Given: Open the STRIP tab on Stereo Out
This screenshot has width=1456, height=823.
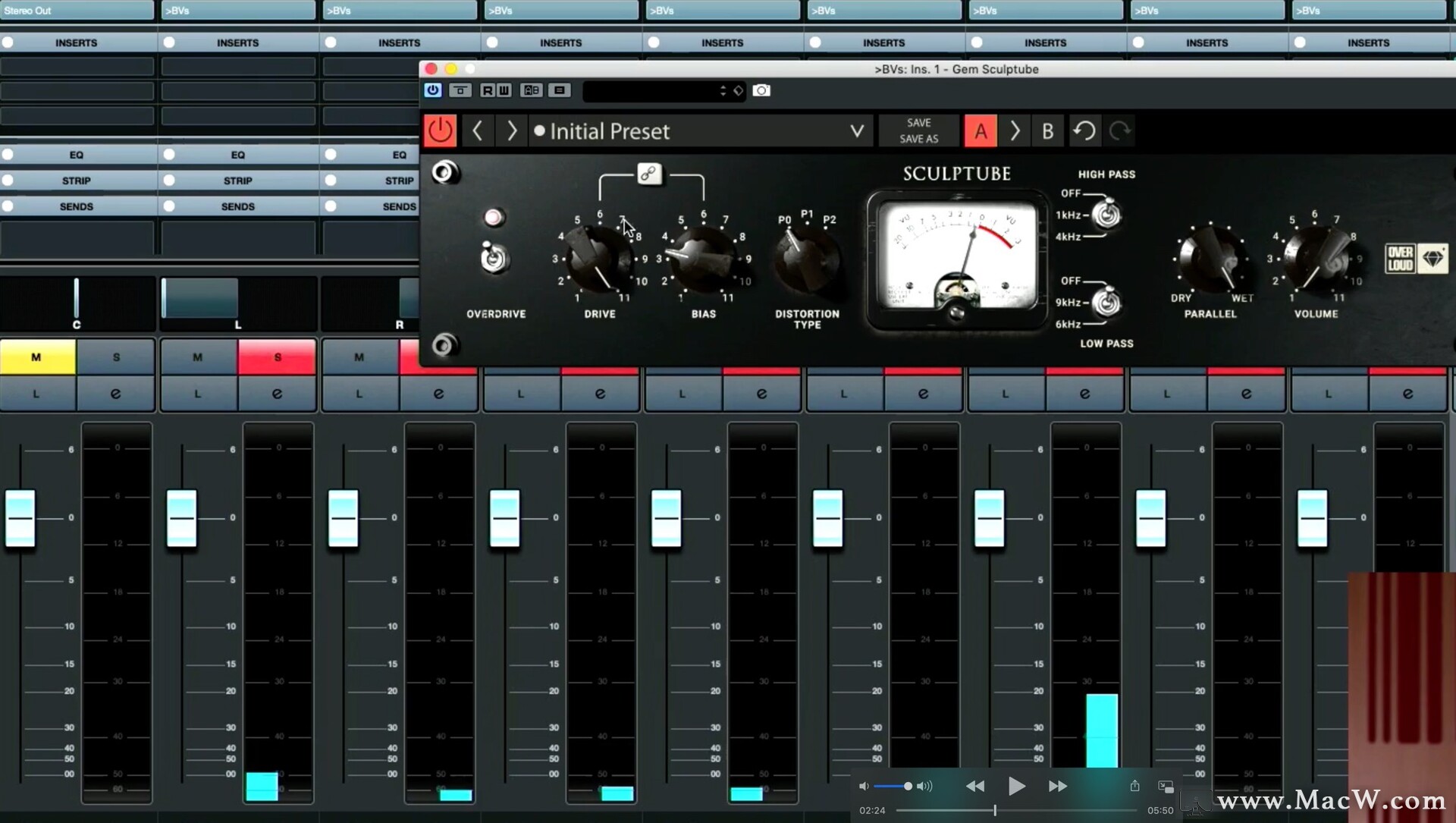Looking at the screenshot, I should coord(77,181).
